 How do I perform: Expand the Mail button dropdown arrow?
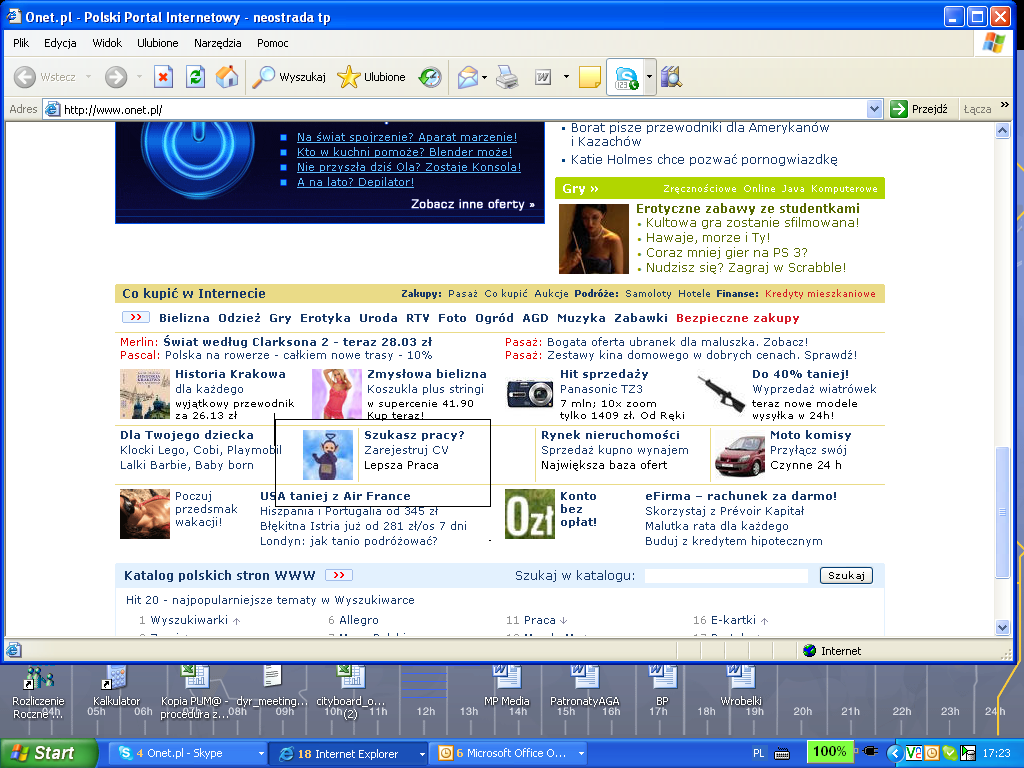(x=485, y=77)
